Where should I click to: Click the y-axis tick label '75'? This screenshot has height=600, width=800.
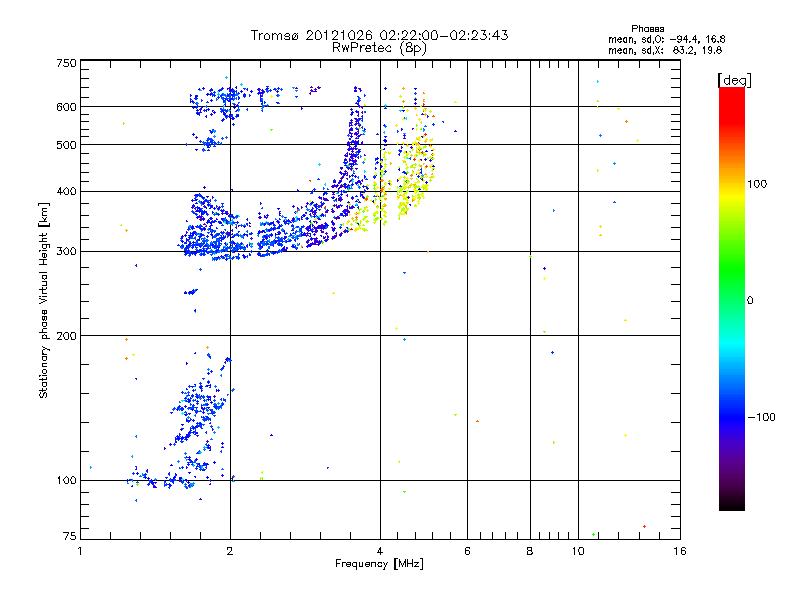(70, 536)
